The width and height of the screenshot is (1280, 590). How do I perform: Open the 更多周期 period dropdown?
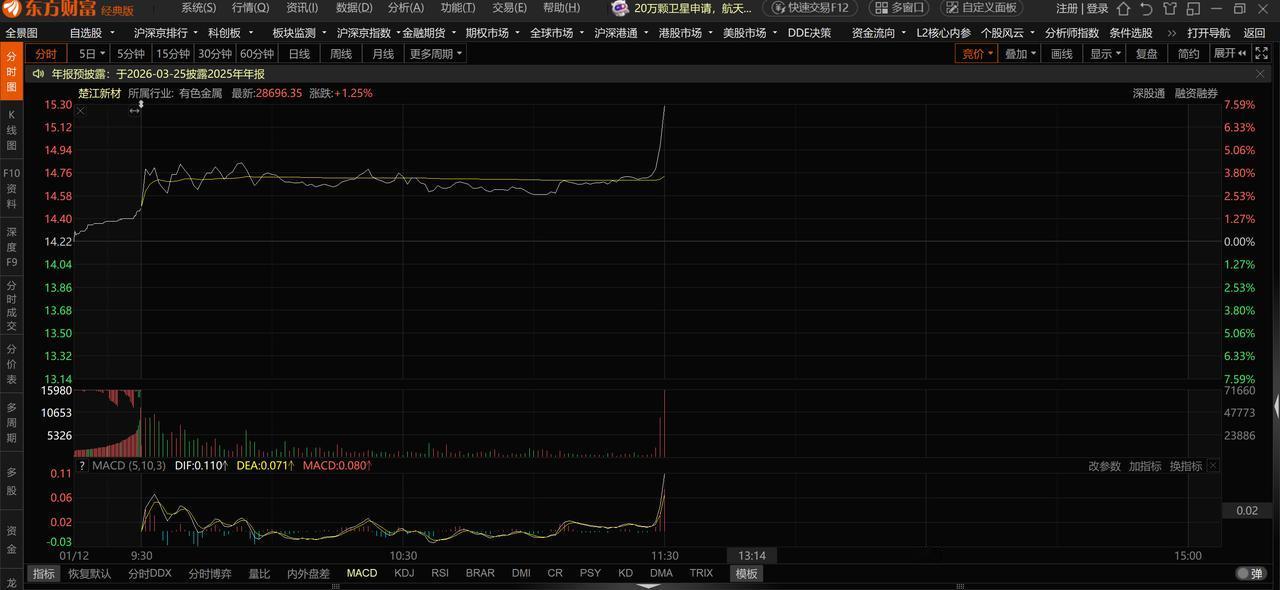[x=430, y=53]
